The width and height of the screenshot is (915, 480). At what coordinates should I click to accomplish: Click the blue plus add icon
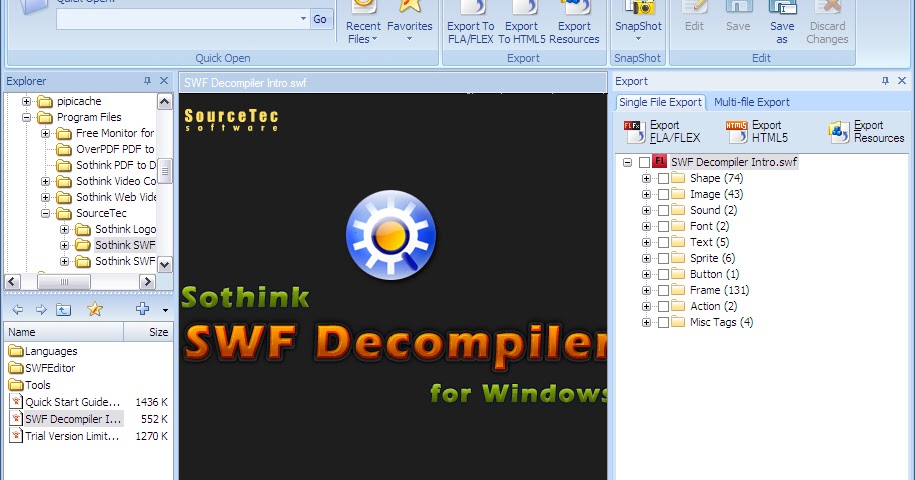click(x=142, y=309)
